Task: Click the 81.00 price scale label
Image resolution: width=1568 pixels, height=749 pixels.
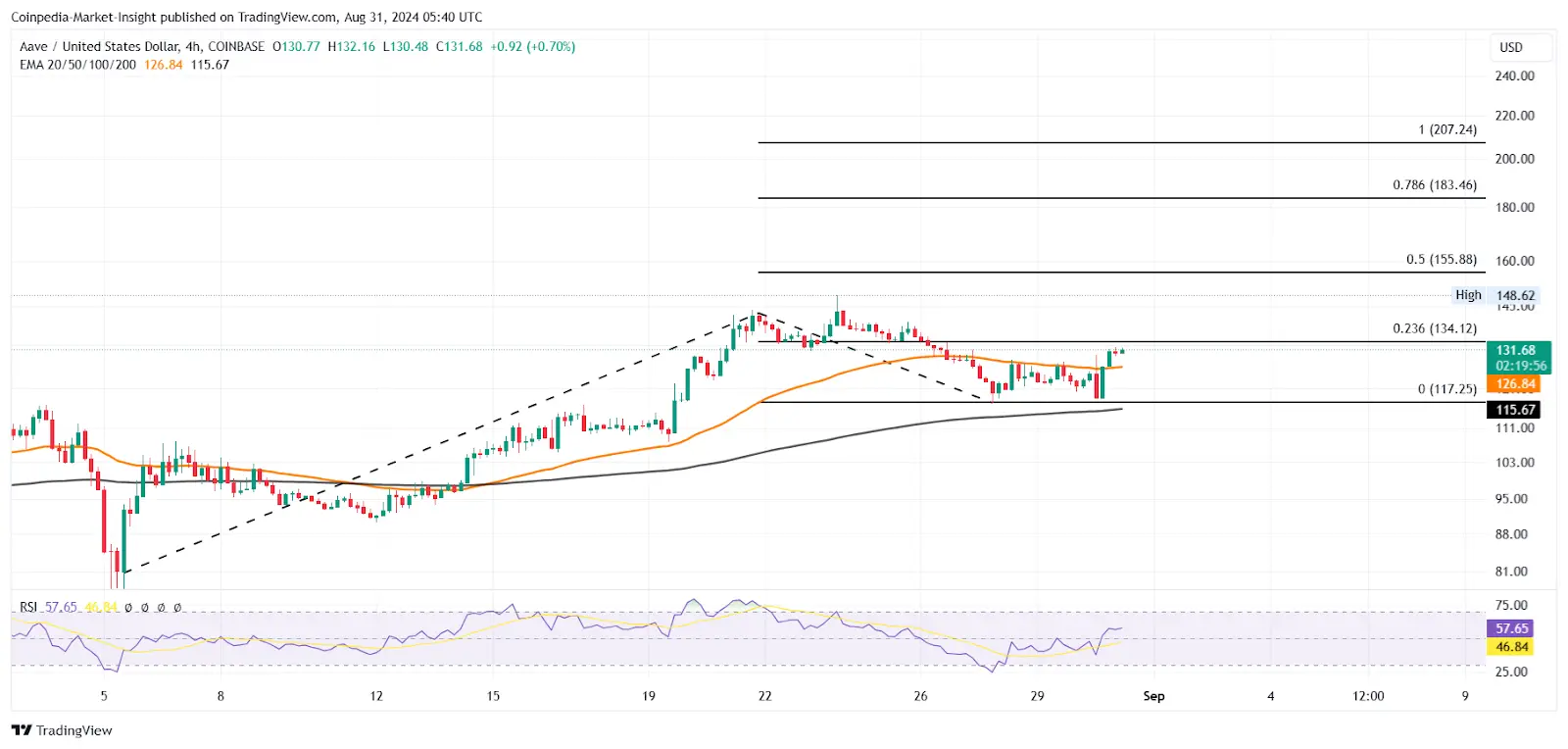Action: tap(1512, 571)
